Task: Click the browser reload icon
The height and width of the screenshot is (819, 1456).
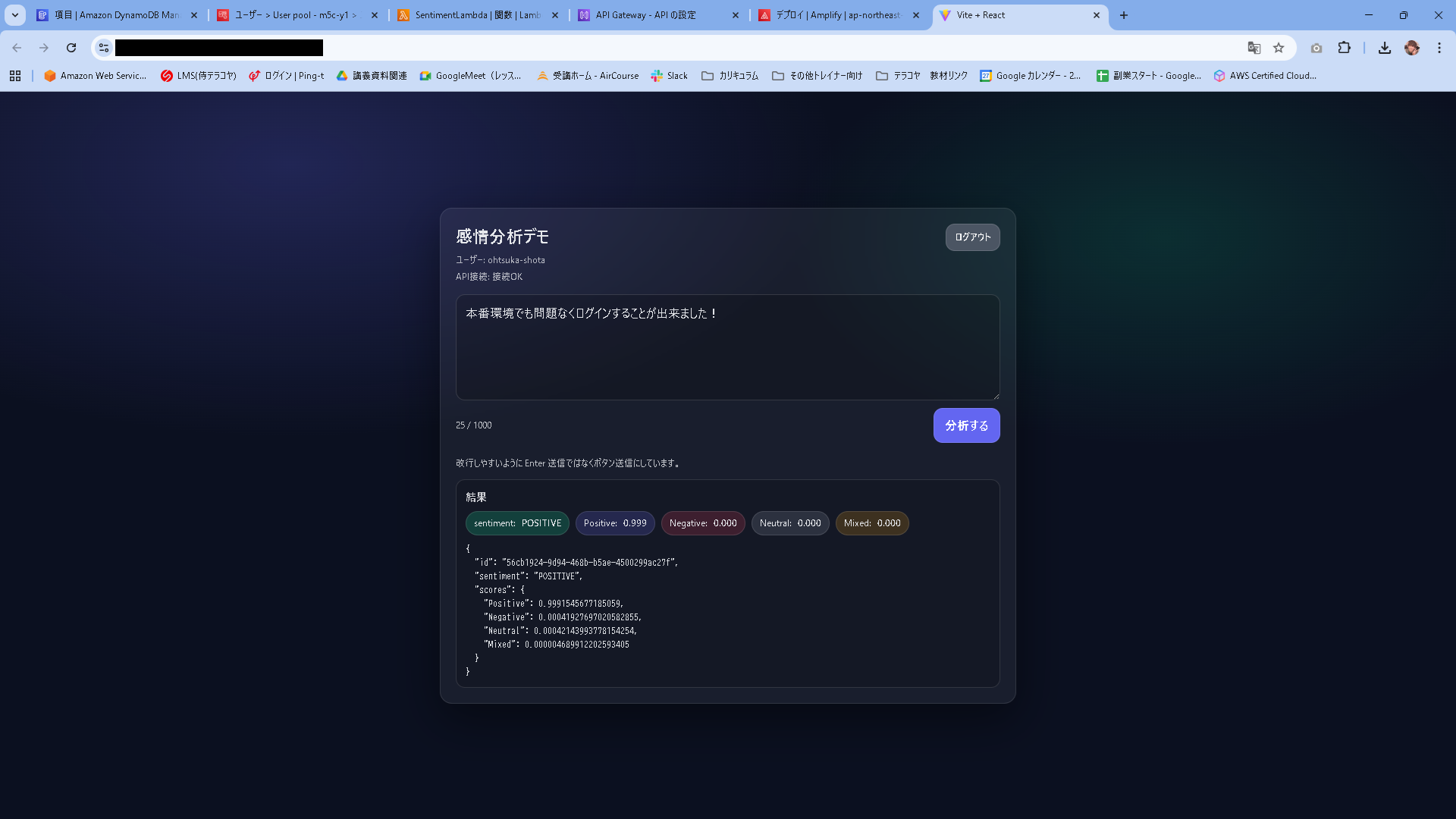Action: point(71,48)
